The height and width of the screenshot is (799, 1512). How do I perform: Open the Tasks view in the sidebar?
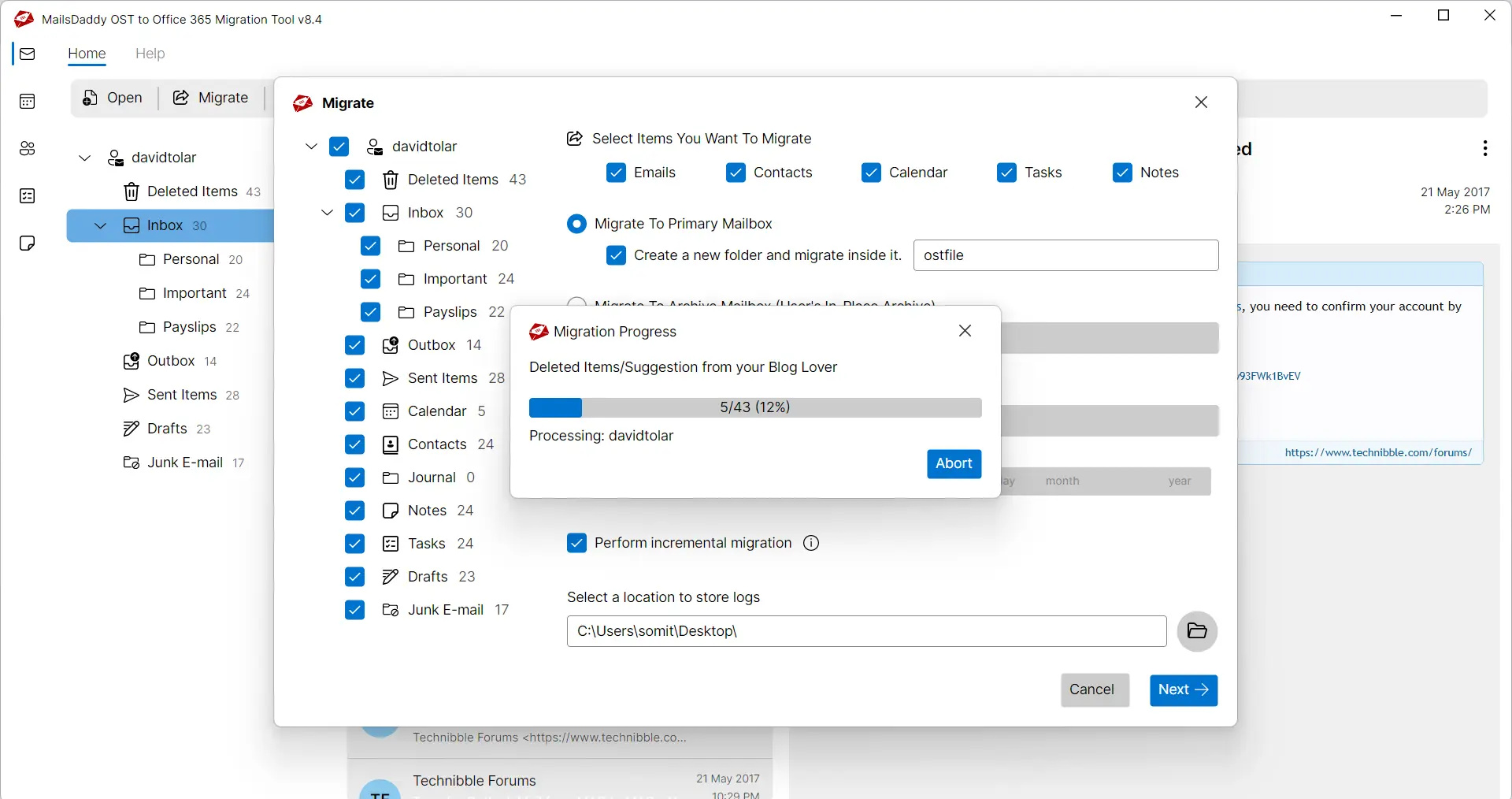point(28,195)
